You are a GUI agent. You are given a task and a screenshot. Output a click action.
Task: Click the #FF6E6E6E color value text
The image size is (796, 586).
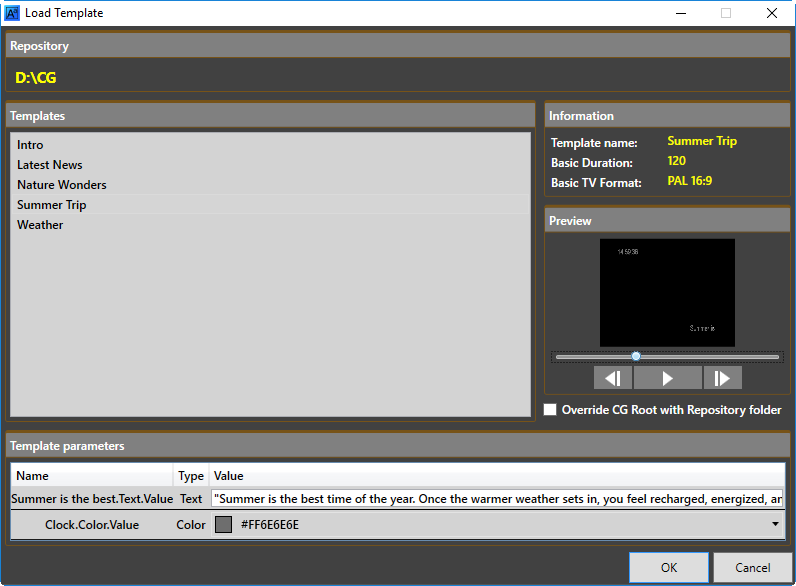[x=270, y=525]
